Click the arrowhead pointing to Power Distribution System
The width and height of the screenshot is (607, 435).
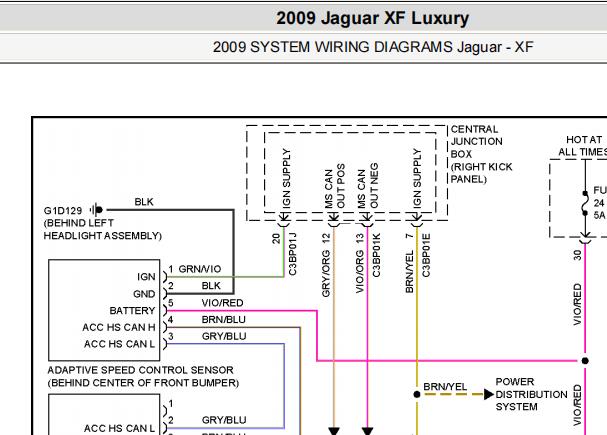[489, 394]
